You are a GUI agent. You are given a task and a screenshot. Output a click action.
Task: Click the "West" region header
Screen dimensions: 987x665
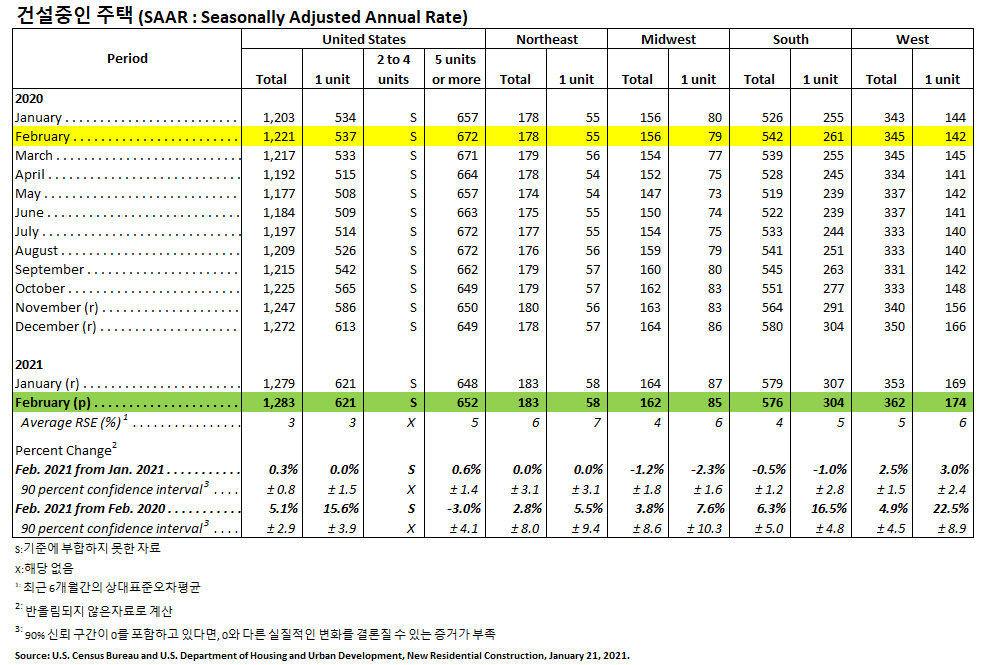pos(912,39)
